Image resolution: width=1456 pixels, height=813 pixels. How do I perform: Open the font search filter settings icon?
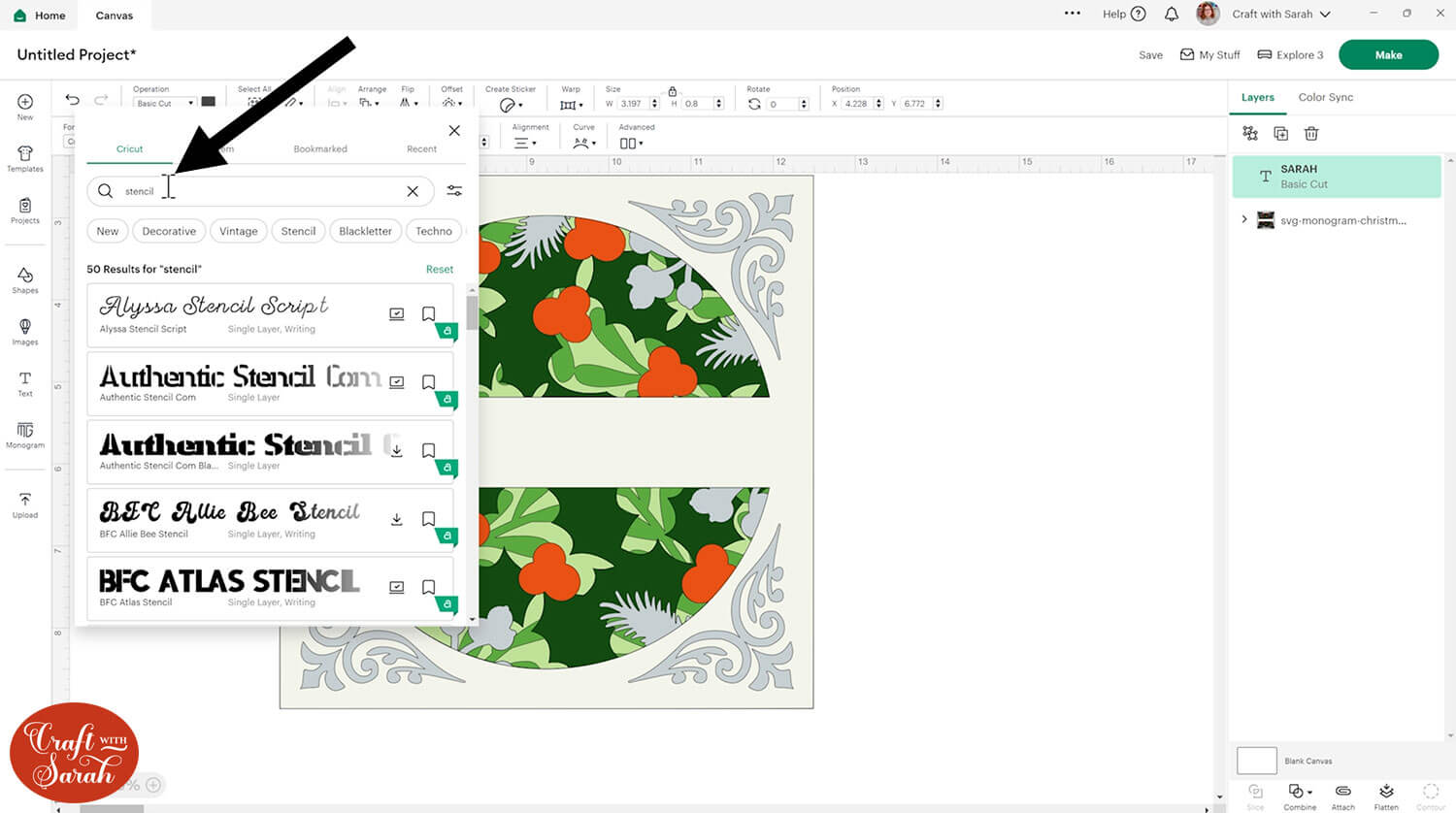[x=454, y=191]
